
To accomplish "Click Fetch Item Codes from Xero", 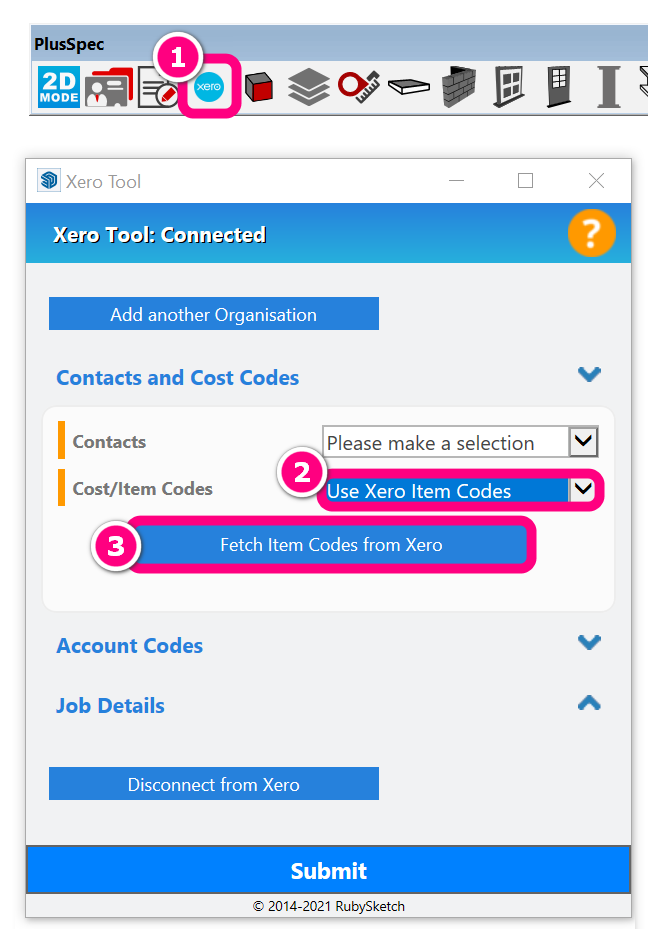I will (x=331, y=545).
